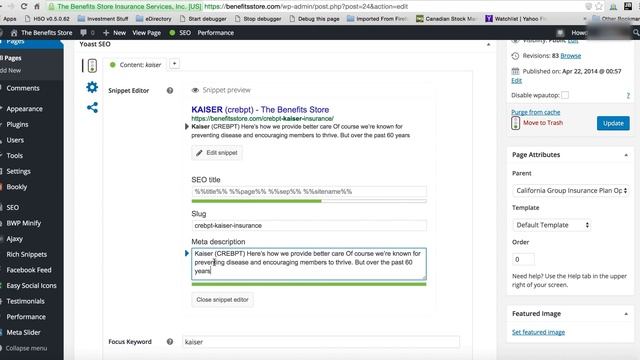Click Stop debugger bookmark
The image size is (640, 360).
click(x=258, y=18)
